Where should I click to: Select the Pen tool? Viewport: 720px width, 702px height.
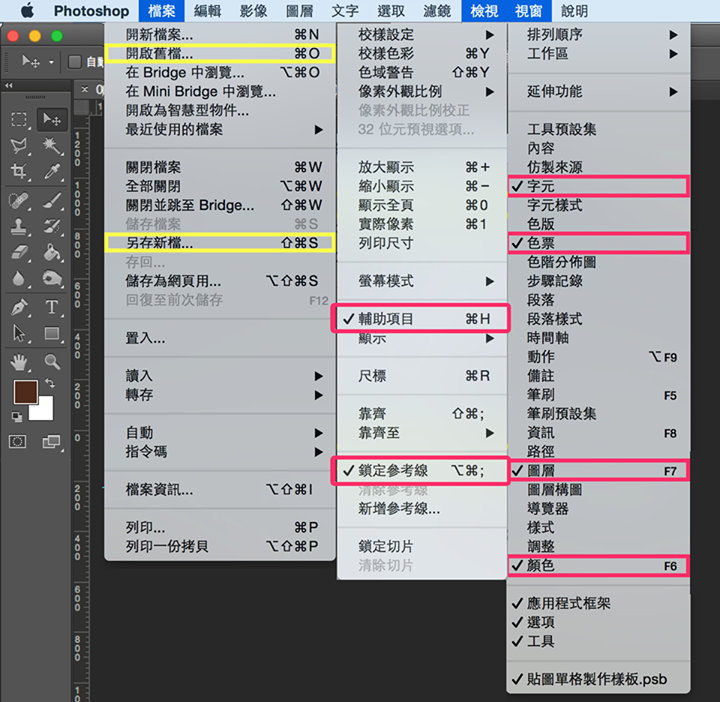[19, 307]
